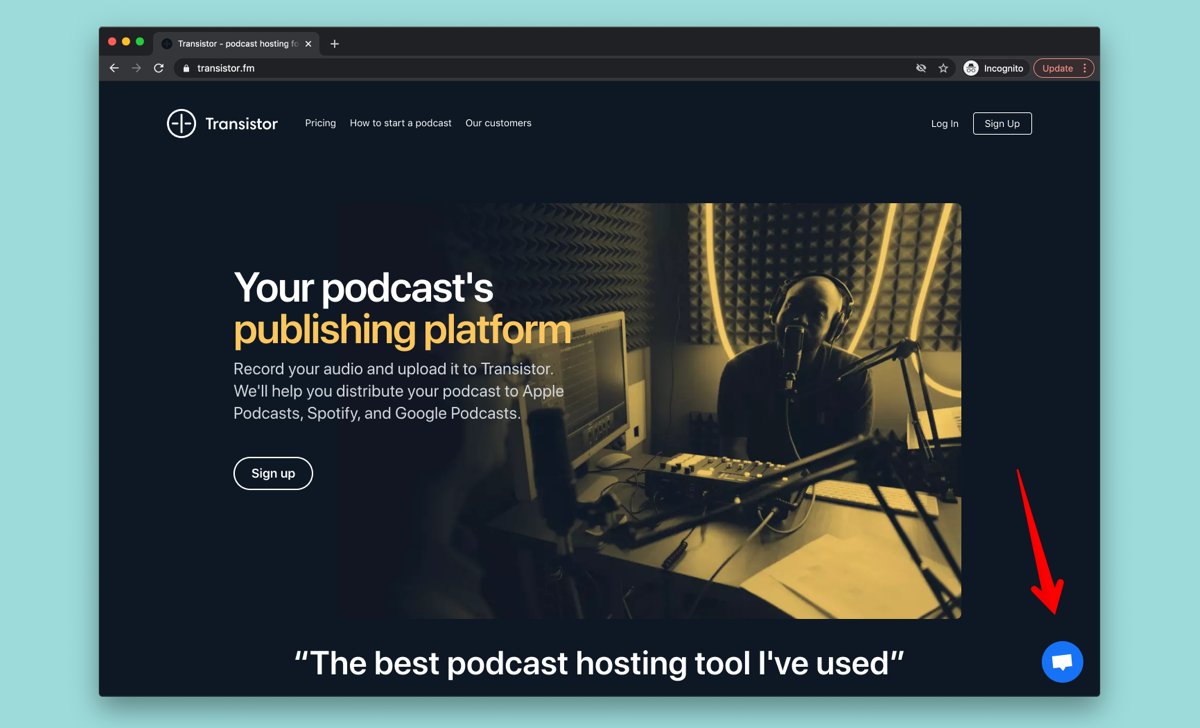Visit the Our customers page

[498, 123]
